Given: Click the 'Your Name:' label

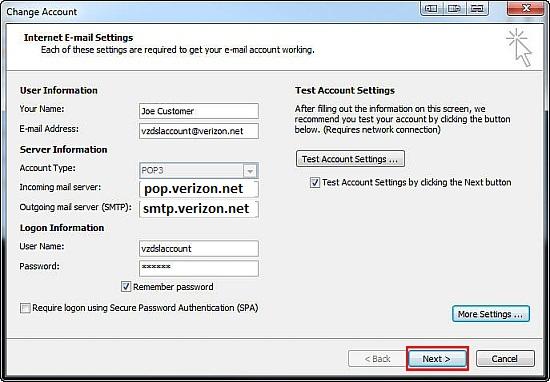Looking at the screenshot, I should tap(42, 109).
